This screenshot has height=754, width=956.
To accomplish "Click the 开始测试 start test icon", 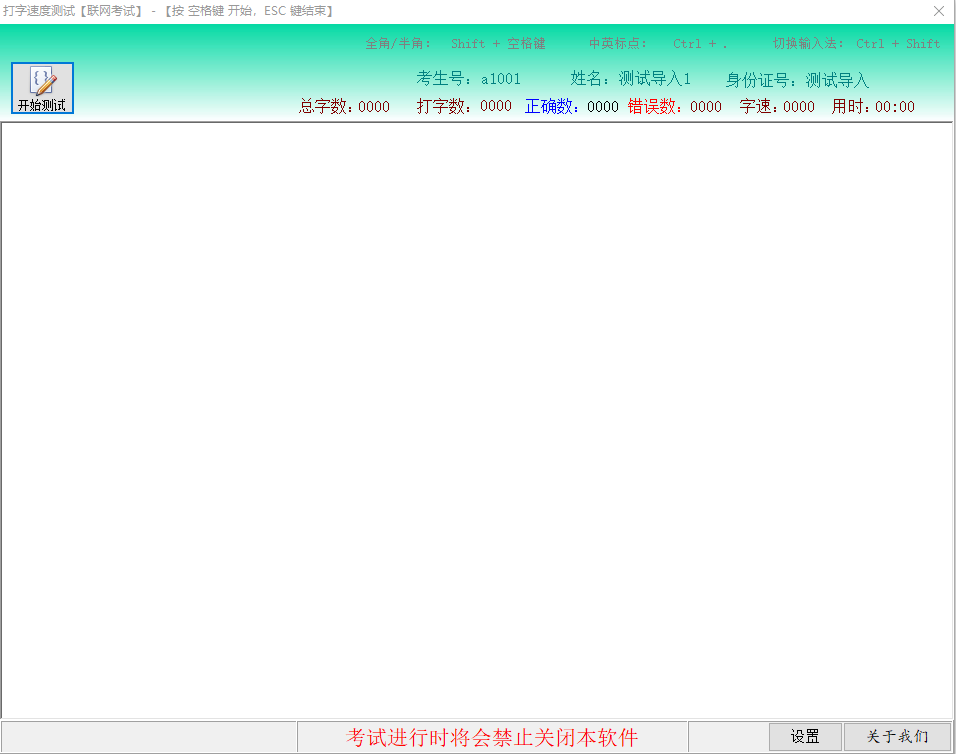I will coord(42,88).
